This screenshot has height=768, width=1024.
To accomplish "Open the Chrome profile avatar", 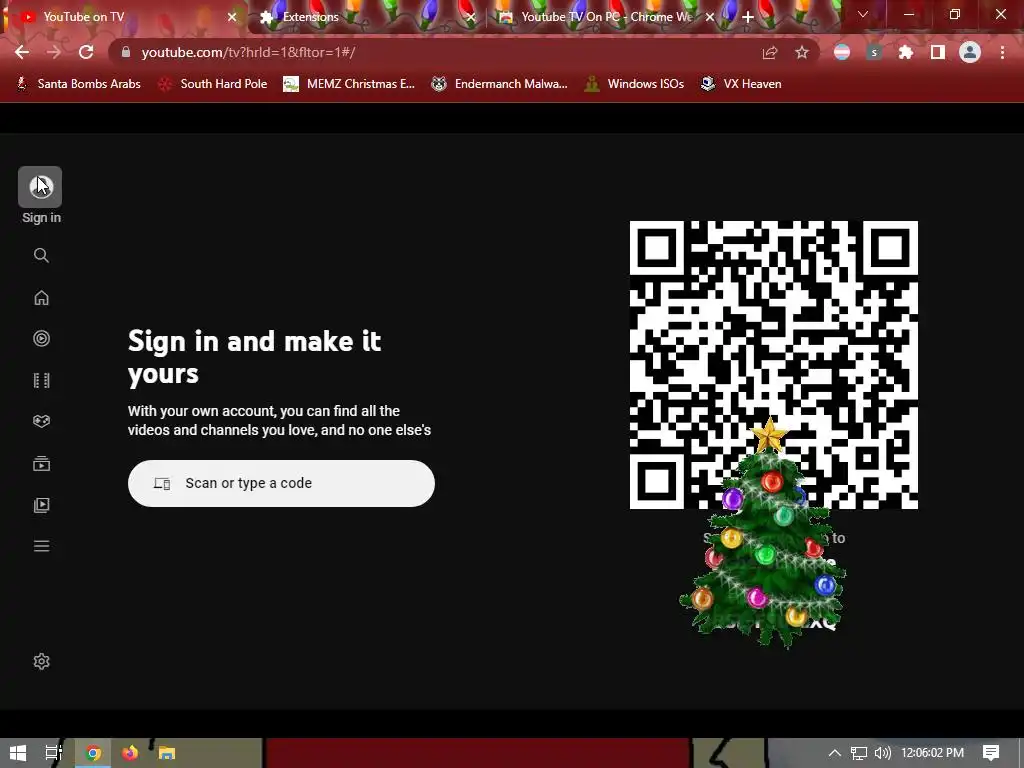I will pyautogui.click(x=970, y=52).
